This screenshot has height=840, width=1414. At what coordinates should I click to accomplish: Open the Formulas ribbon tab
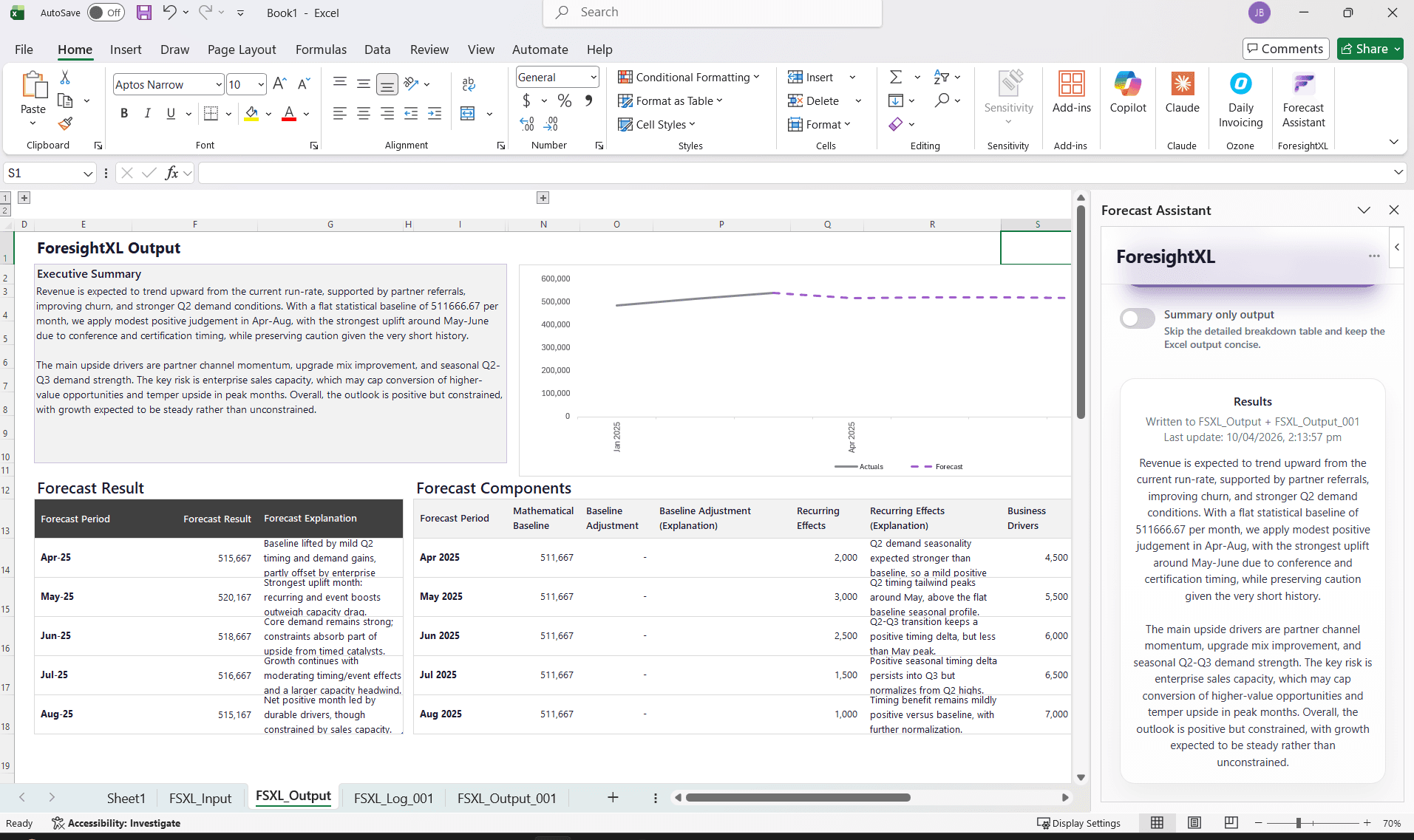coord(321,49)
